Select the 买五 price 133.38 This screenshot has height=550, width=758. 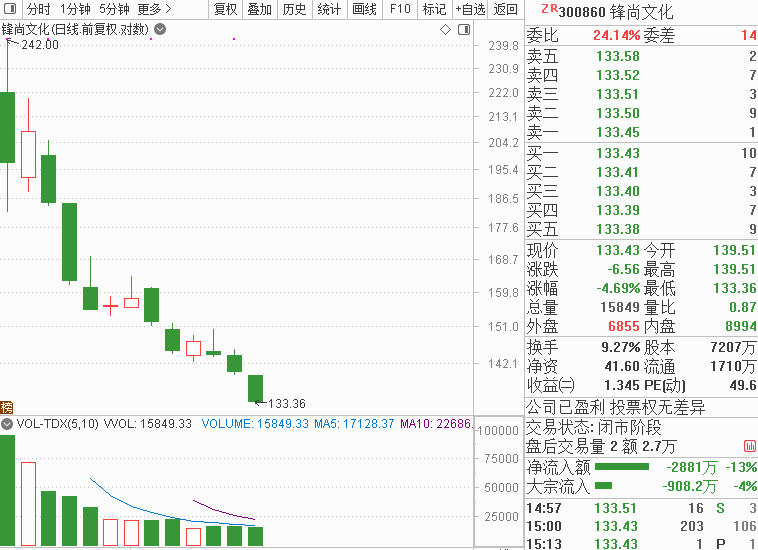tap(618, 229)
